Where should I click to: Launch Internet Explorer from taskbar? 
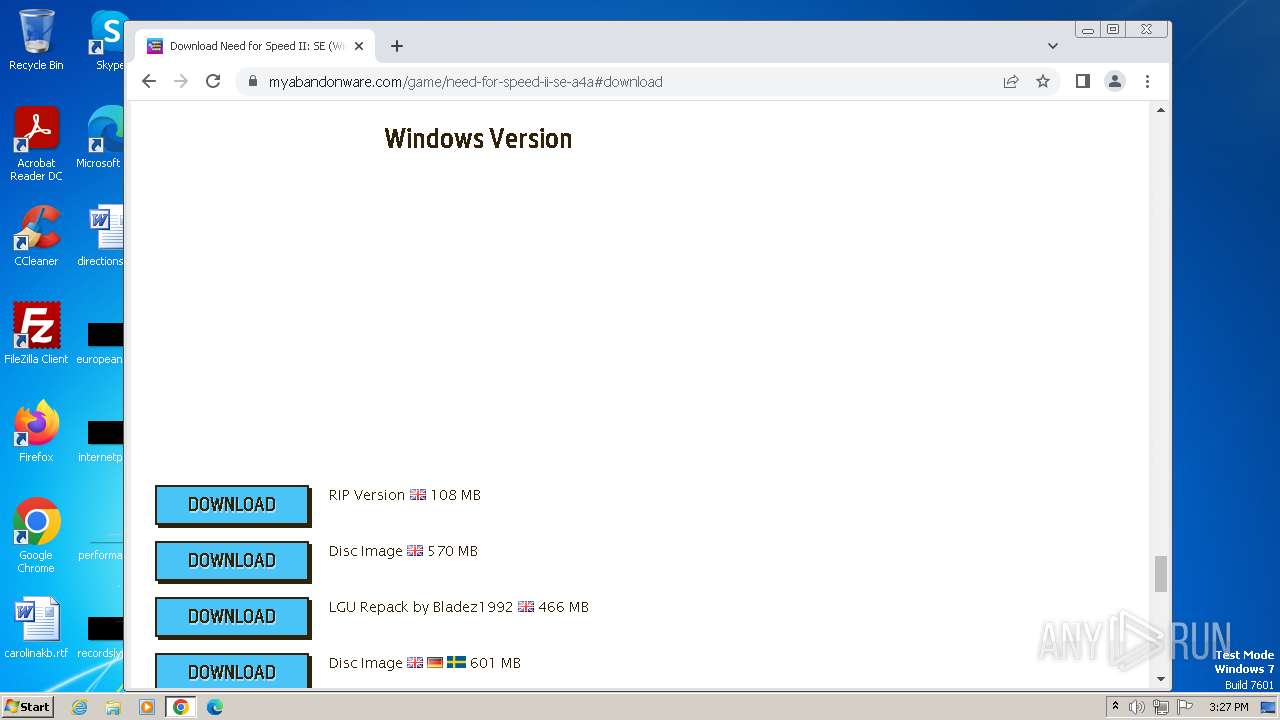click(80, 707)
